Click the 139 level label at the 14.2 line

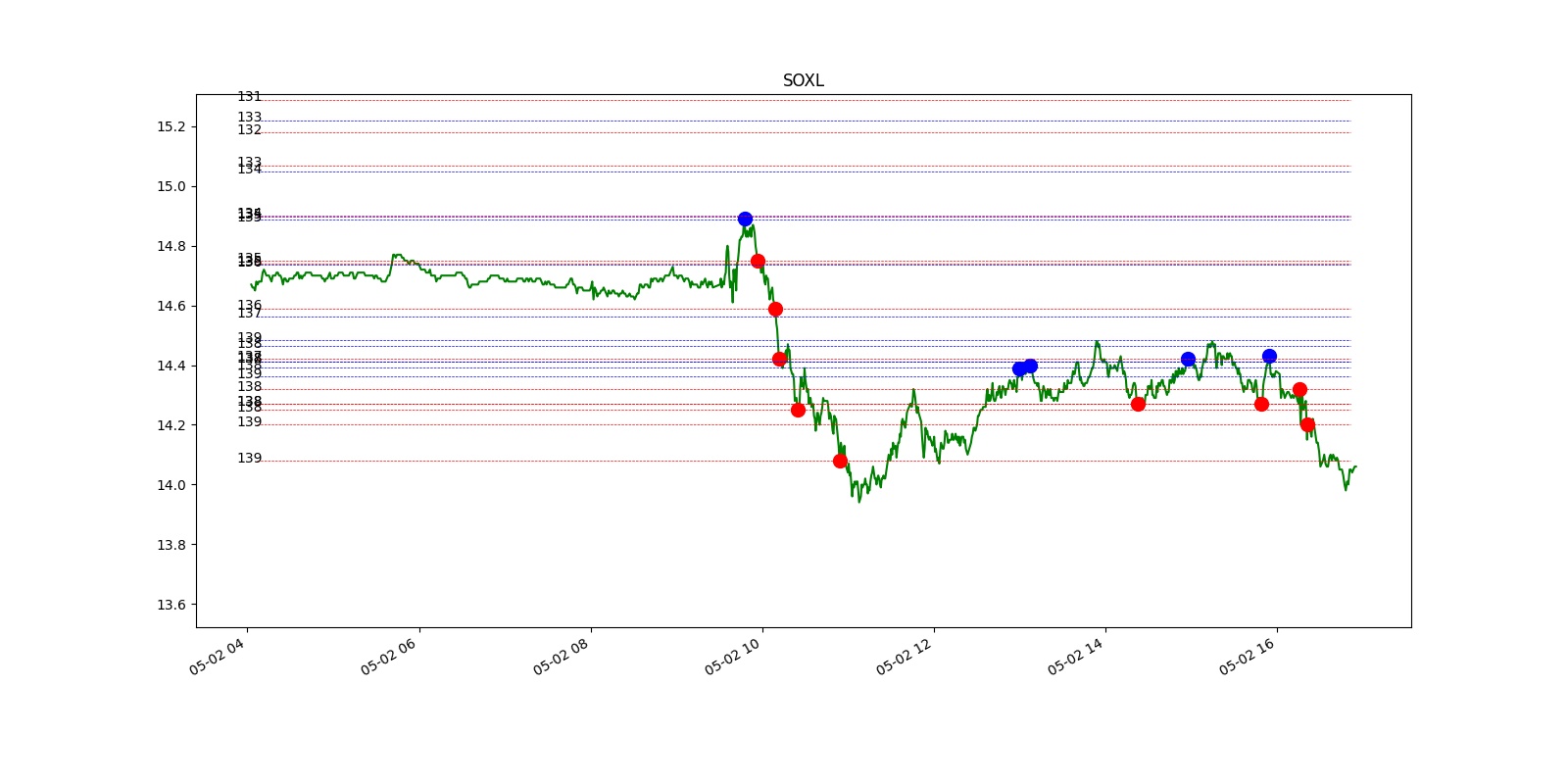pos(250,422)
